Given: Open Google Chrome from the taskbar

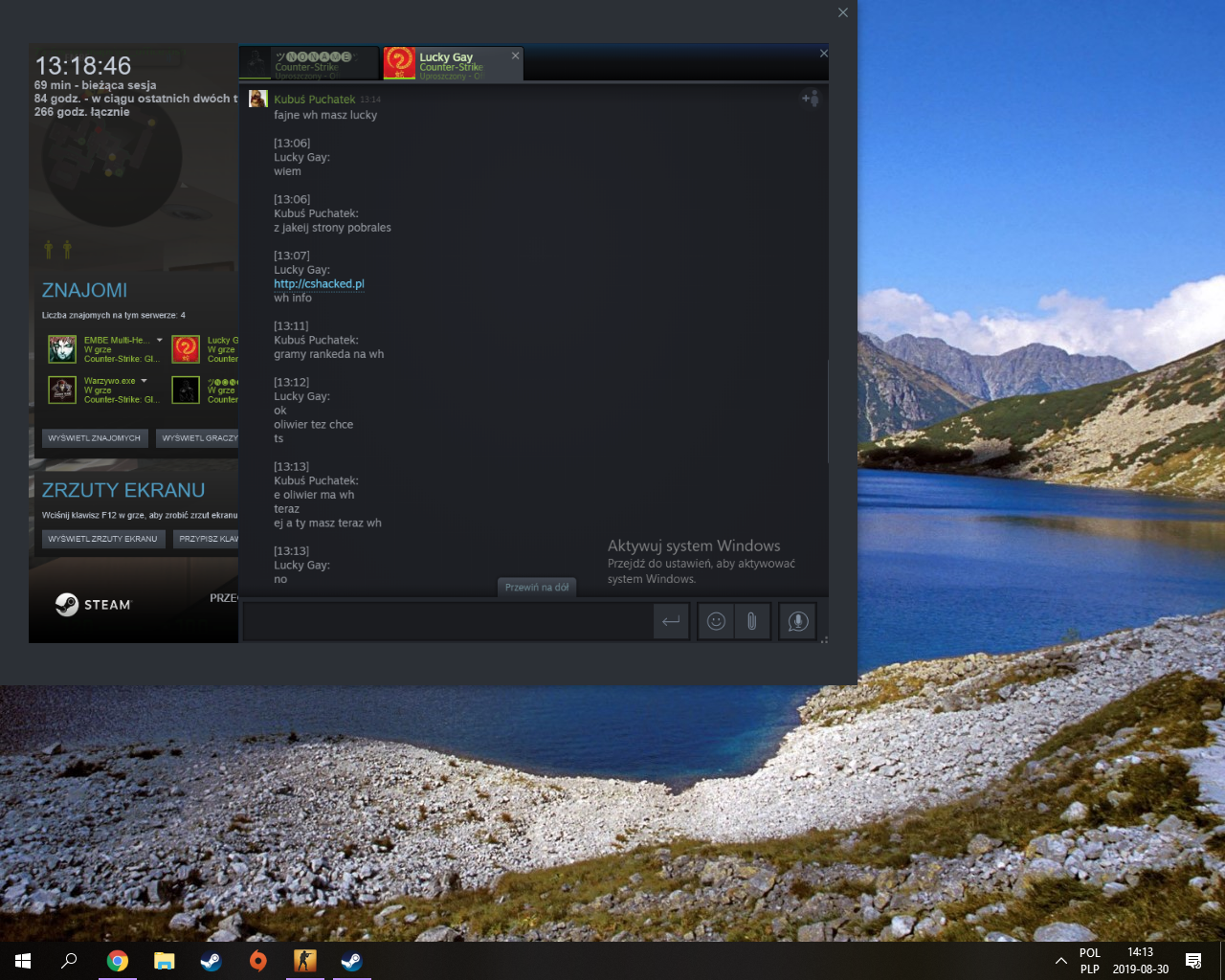Looking at the screenshot, I should point(118,961).
